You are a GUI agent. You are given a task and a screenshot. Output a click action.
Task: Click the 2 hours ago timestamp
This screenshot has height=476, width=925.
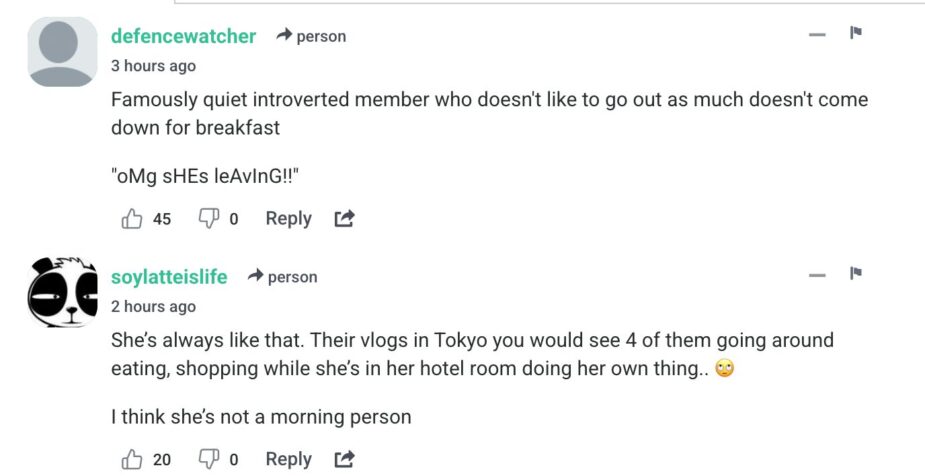pyautogui.click(x=153, y=307)
